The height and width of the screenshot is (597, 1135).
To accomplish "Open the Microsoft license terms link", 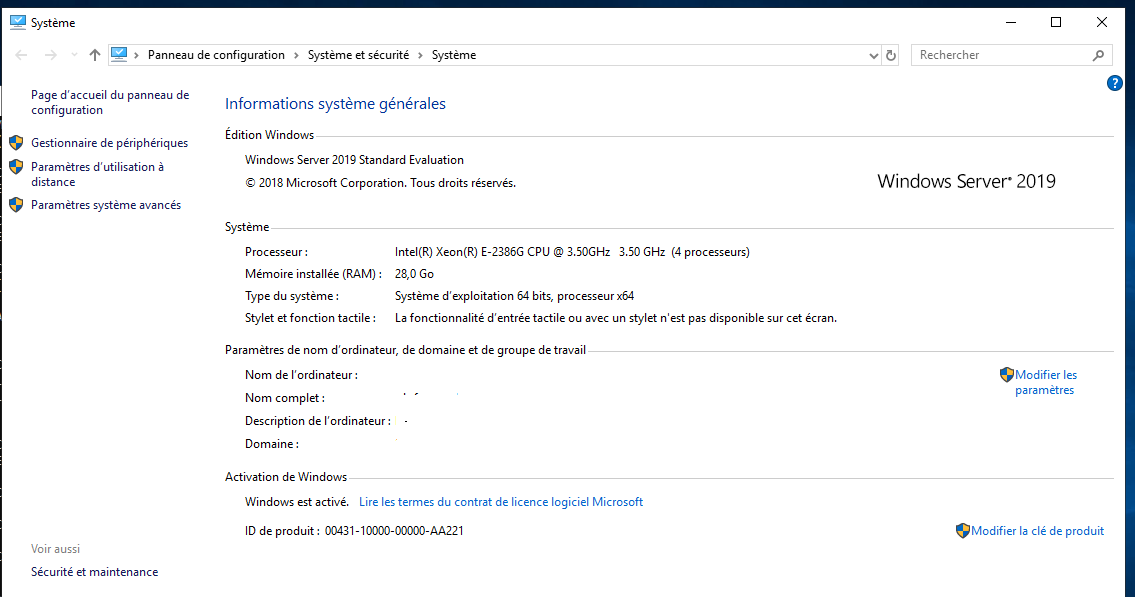I will [x=501, y=501].
